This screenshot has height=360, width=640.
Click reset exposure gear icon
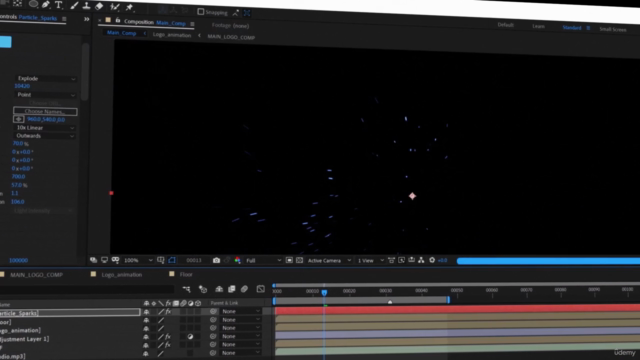[432, 260]
